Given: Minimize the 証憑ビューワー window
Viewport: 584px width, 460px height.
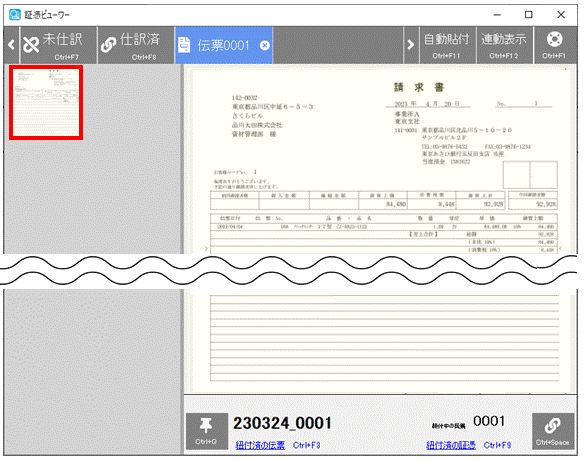Looking at the screenshot, I should pos(497,15).
